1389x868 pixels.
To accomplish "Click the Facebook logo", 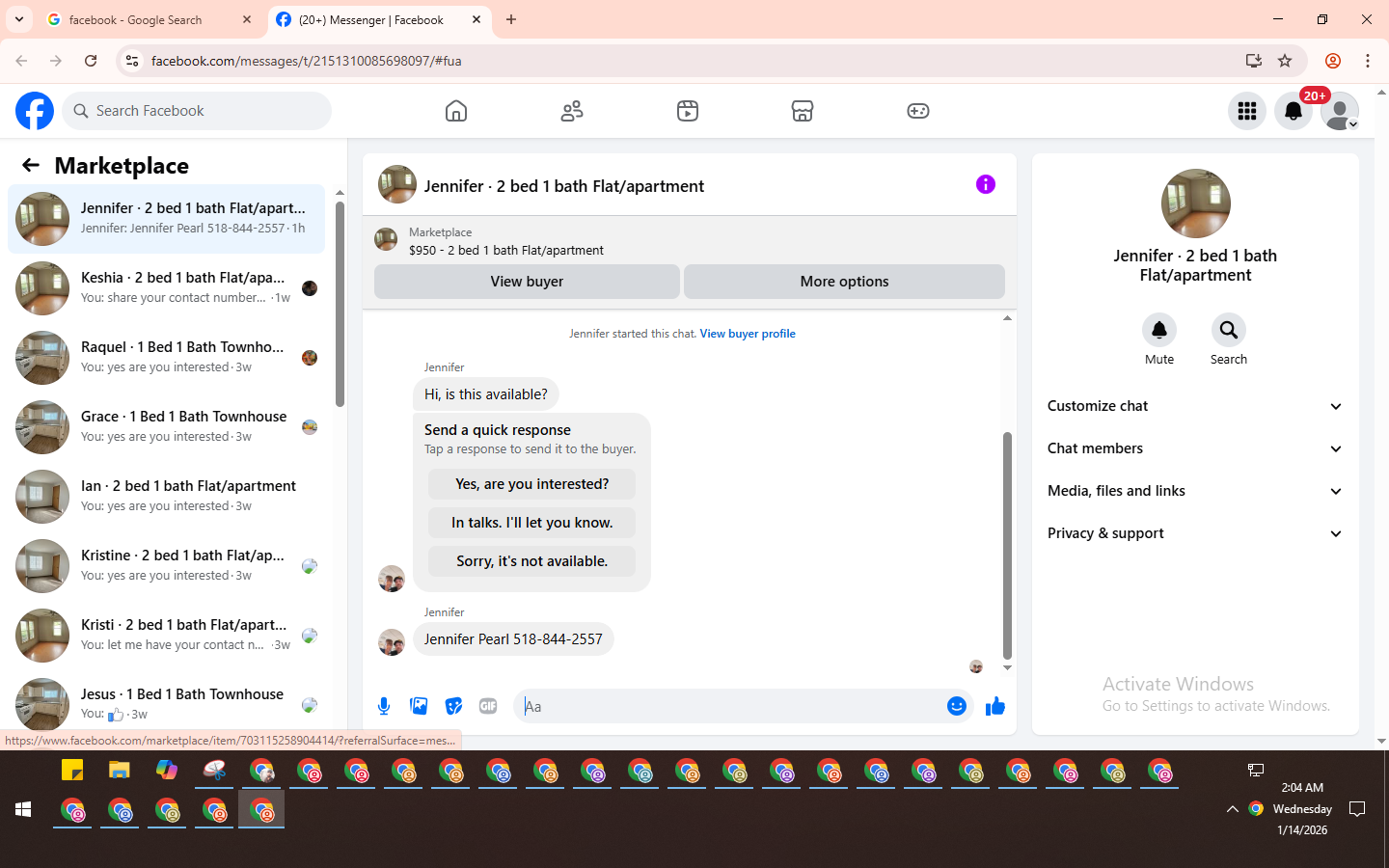I will tap(35, 111).
